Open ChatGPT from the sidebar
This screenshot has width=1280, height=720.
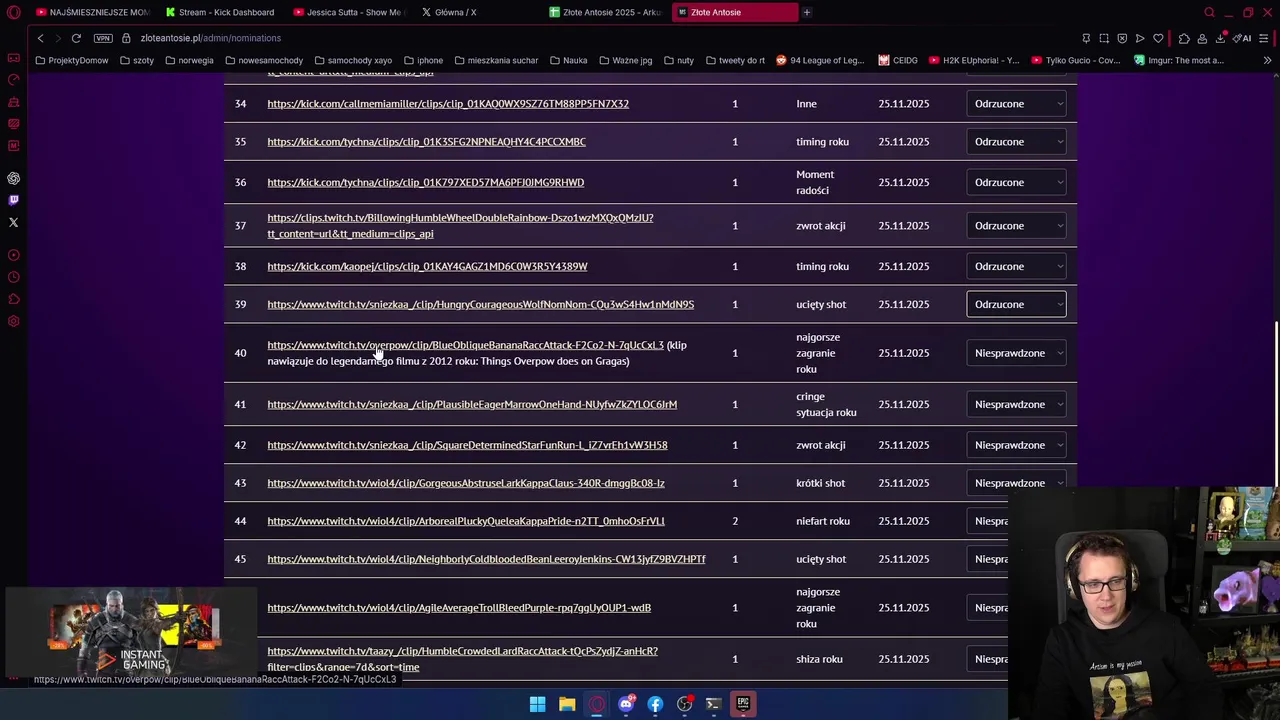pos(13,178)
